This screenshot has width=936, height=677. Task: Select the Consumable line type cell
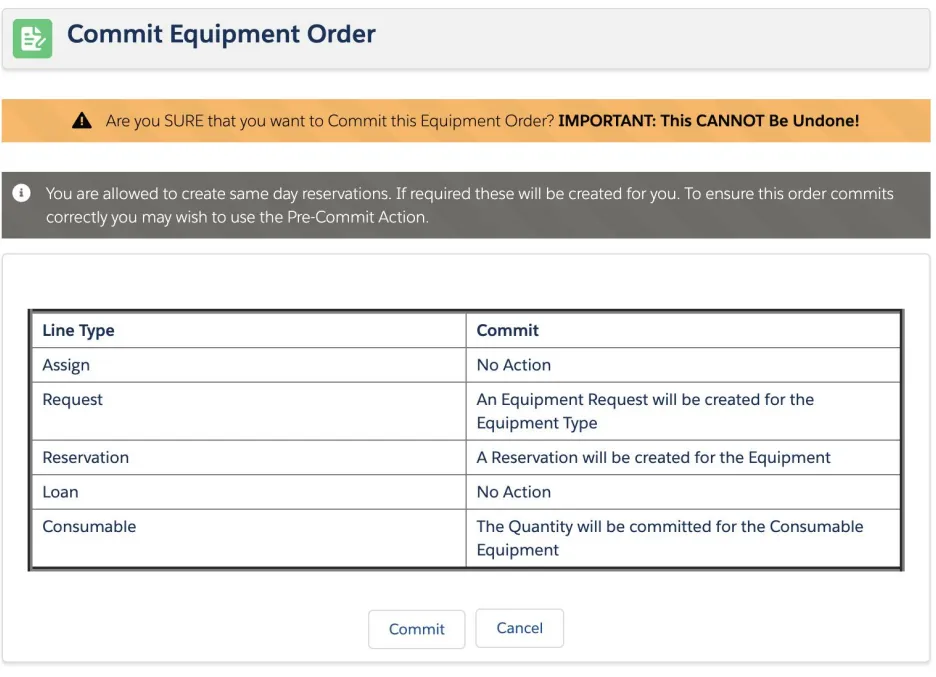click(x=249, y=538)
